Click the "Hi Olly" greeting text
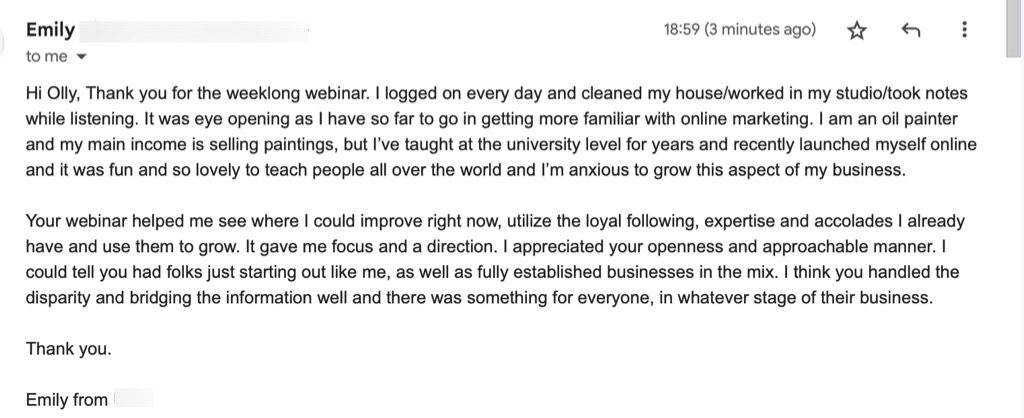Image resolution: width=1024 pixels, height=418 pixels. [x=53, y=94]
